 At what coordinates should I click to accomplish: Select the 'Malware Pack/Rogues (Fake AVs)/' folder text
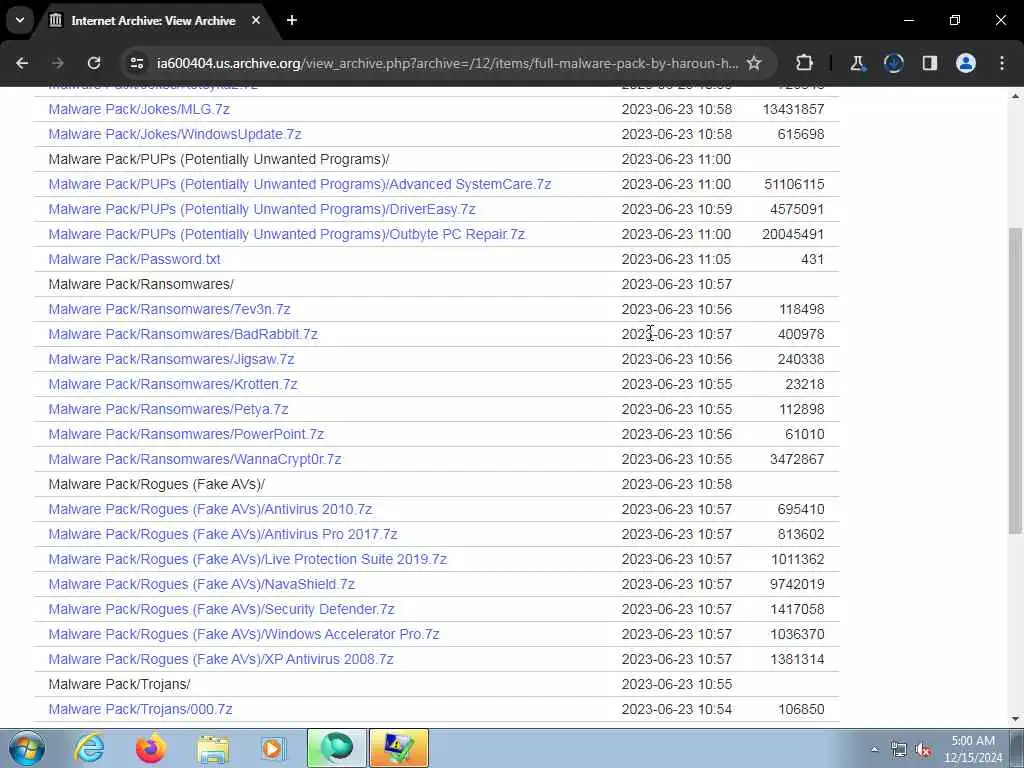157,485
